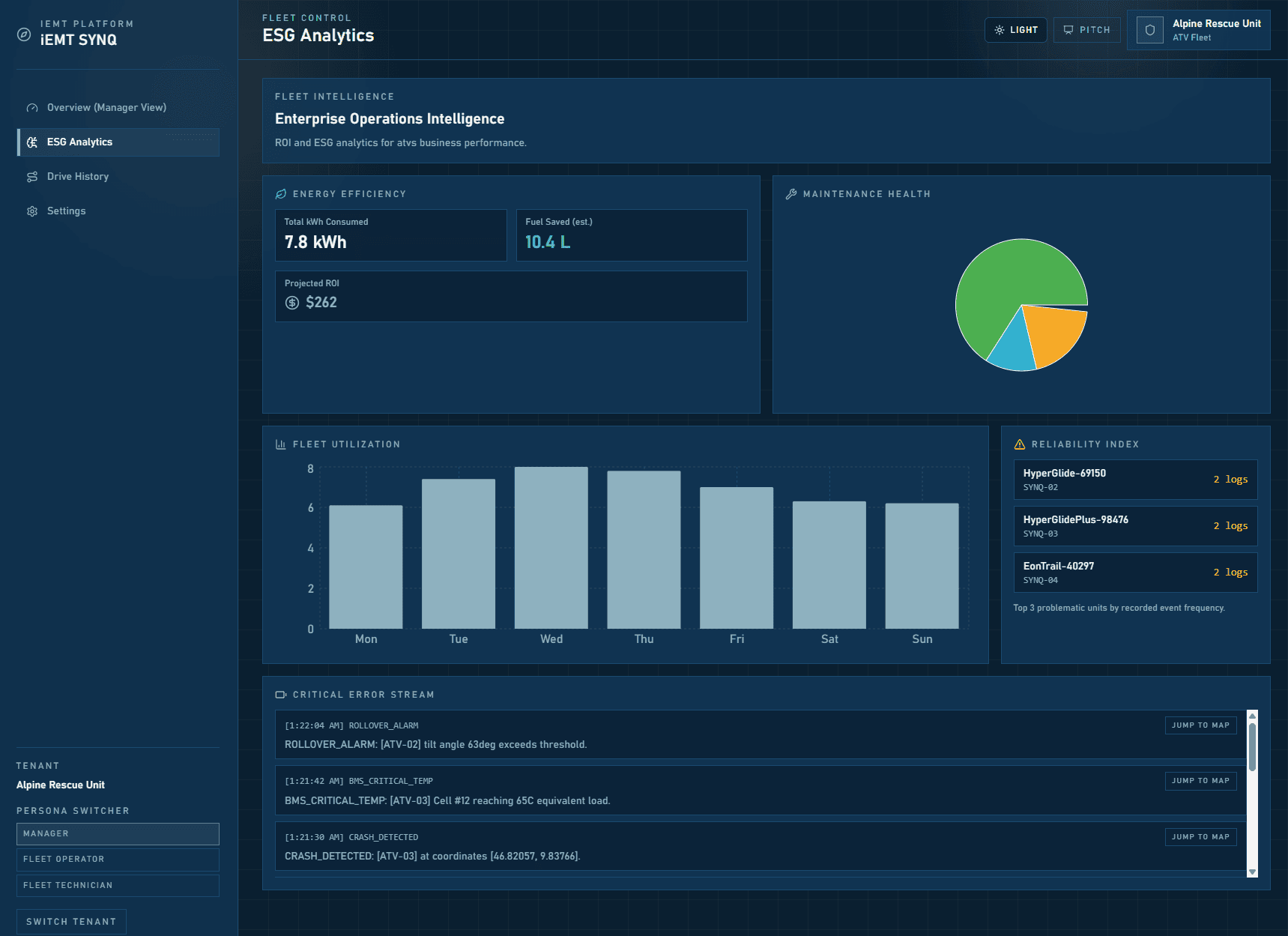
Task: Open the Alpine Rescue Unit tenant selector
Action: (1198, 31)
